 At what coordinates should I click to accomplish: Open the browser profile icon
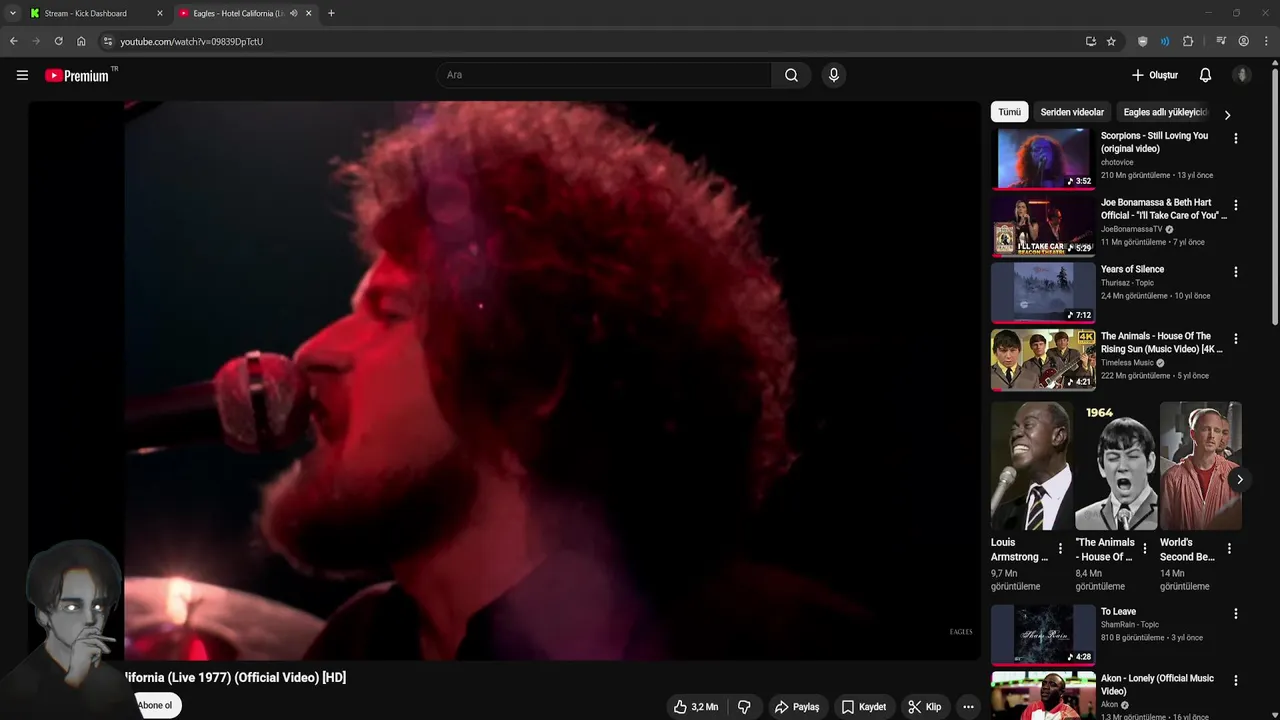coord(1243,41)
